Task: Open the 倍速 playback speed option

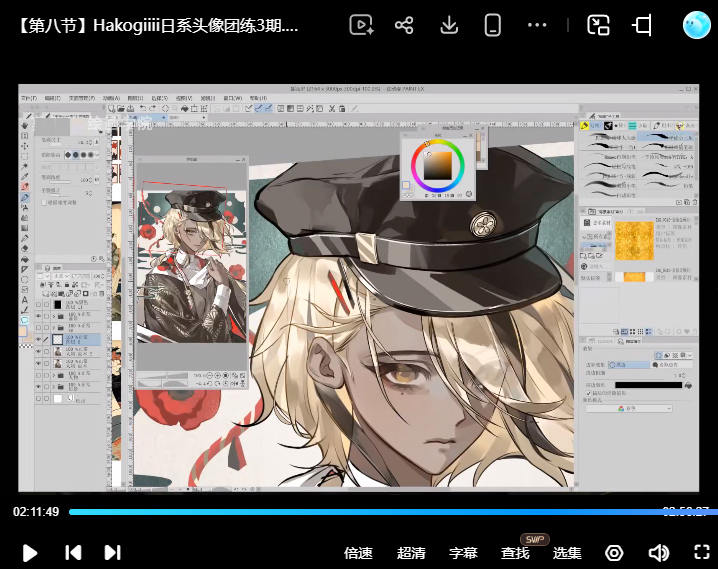Action: [358, 553]
